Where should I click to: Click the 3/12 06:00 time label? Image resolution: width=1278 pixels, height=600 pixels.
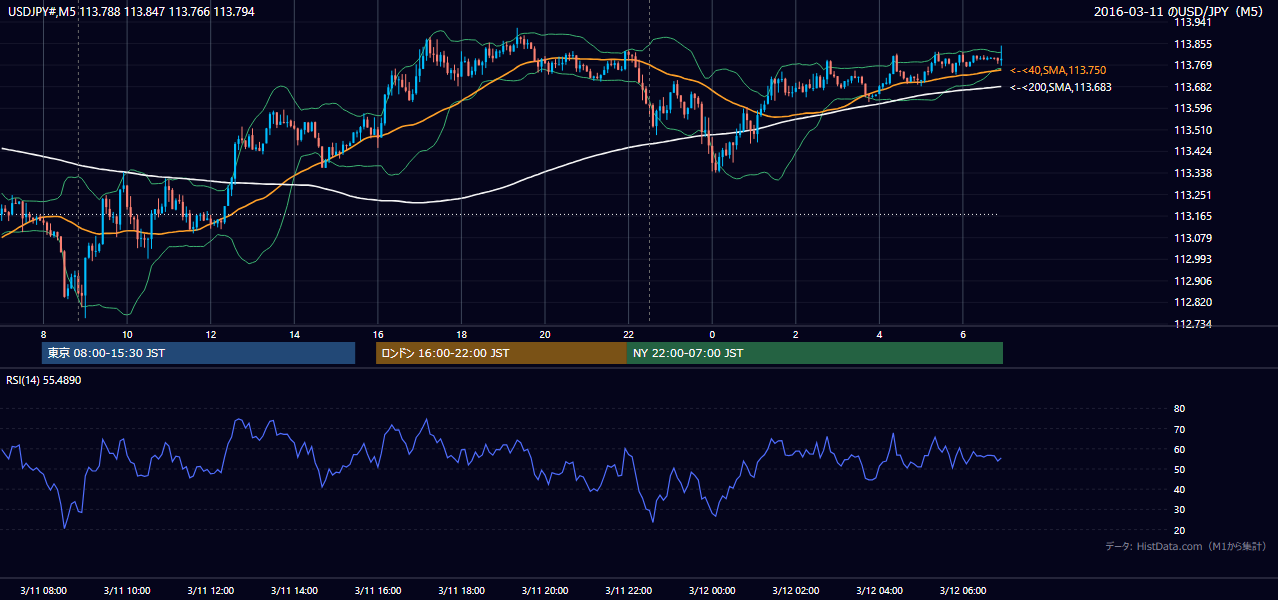tap(963, 591)
